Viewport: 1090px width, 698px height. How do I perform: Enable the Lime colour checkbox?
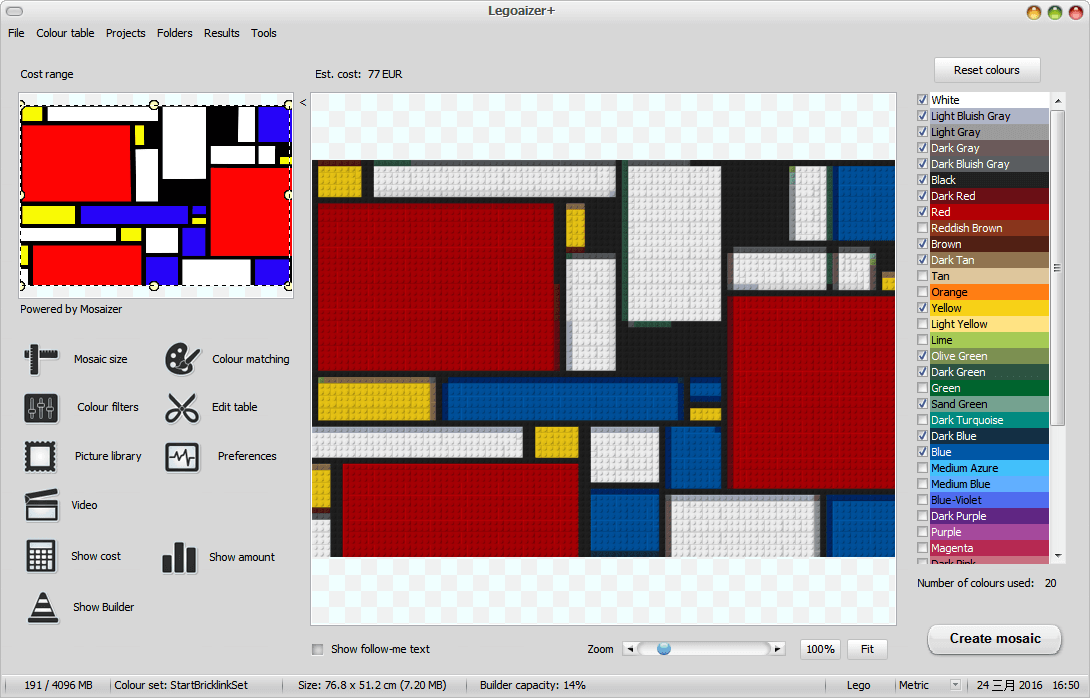click(x=922, y=340)
